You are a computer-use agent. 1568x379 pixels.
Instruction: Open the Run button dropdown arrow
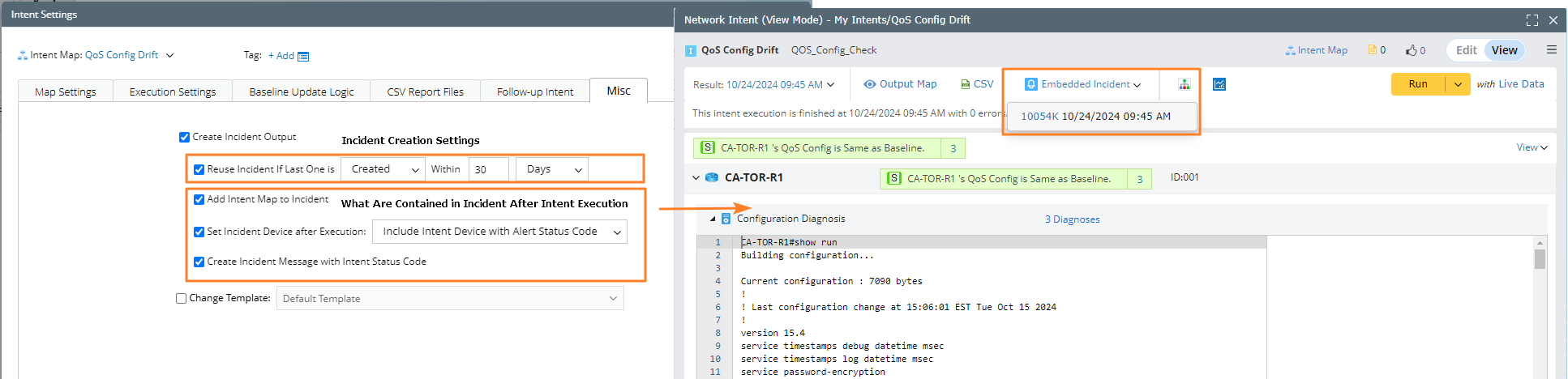tap(1458, 84)
